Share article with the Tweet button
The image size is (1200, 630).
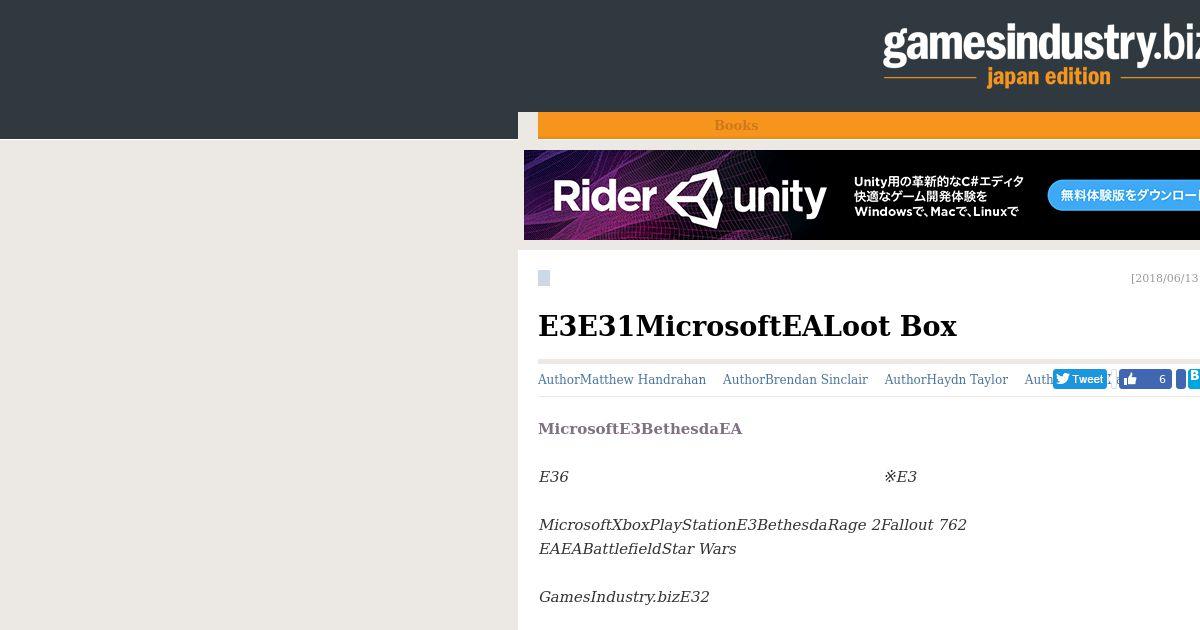tap(1080, 379)
